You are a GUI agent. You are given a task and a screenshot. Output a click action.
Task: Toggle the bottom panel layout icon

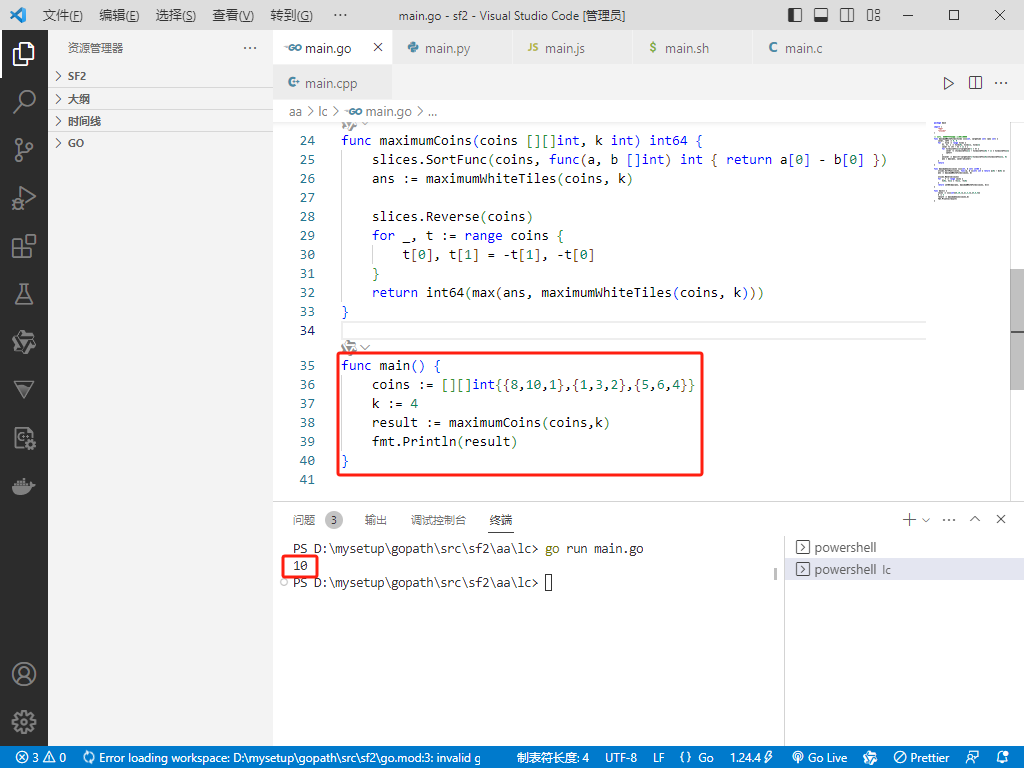pos(821,15)
